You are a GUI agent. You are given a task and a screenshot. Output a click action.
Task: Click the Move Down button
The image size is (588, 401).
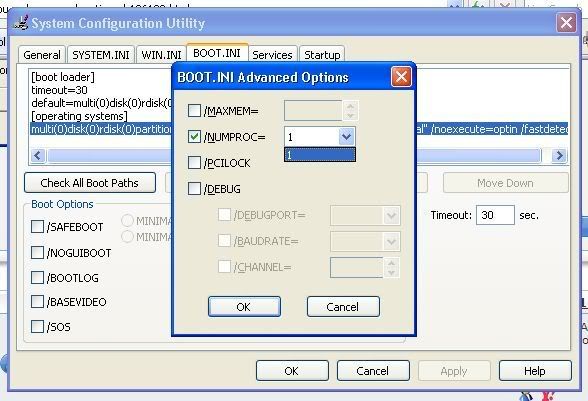[x=505, y=183]
